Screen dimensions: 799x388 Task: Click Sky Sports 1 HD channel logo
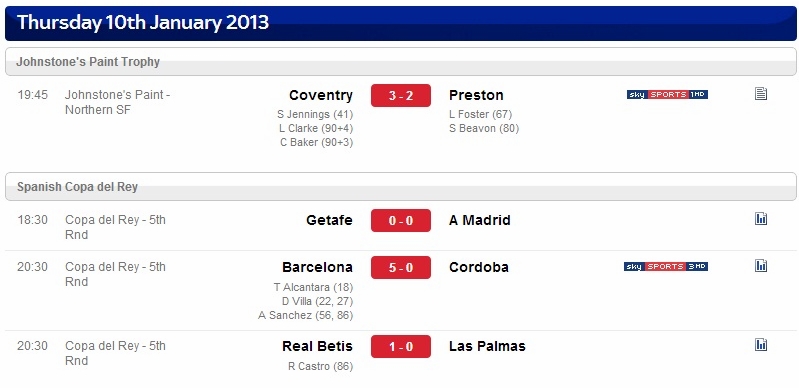point(667,94)
